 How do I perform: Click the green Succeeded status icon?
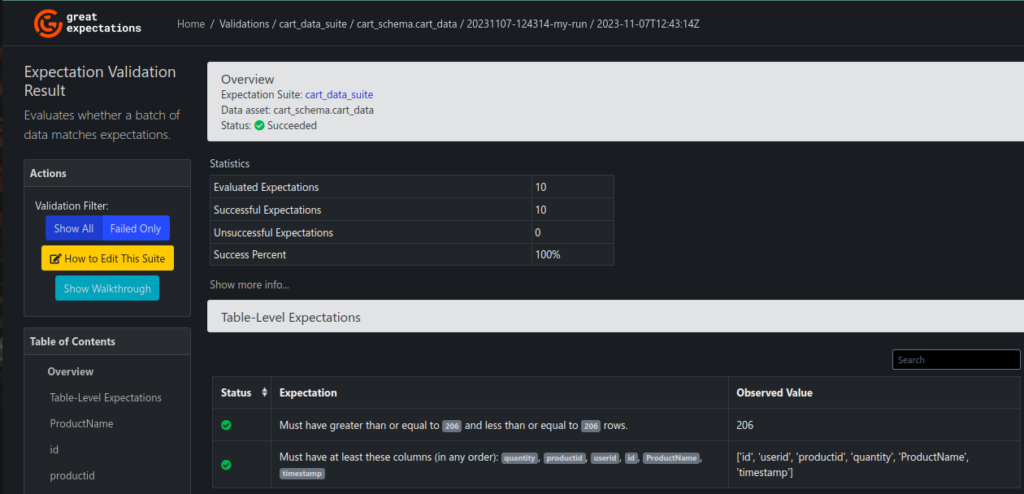coord(259,126)
